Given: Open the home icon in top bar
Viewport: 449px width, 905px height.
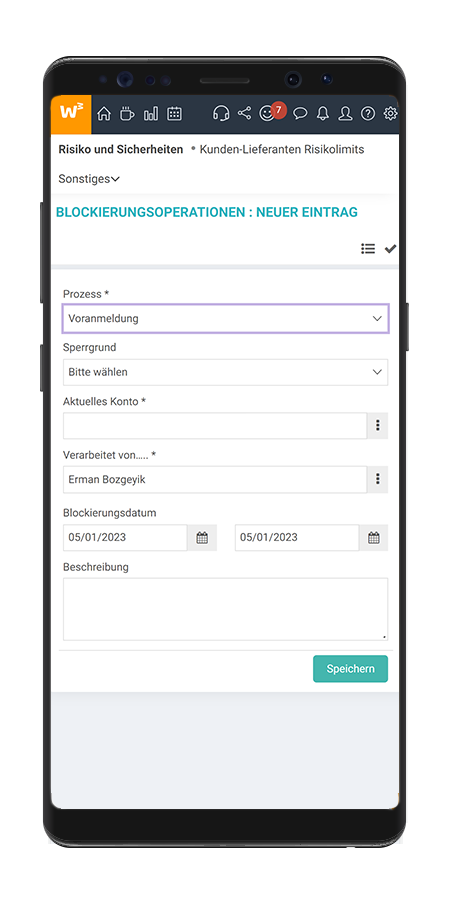Looking at the screenshot, I should pyautogui.click(x=104, y=114).
